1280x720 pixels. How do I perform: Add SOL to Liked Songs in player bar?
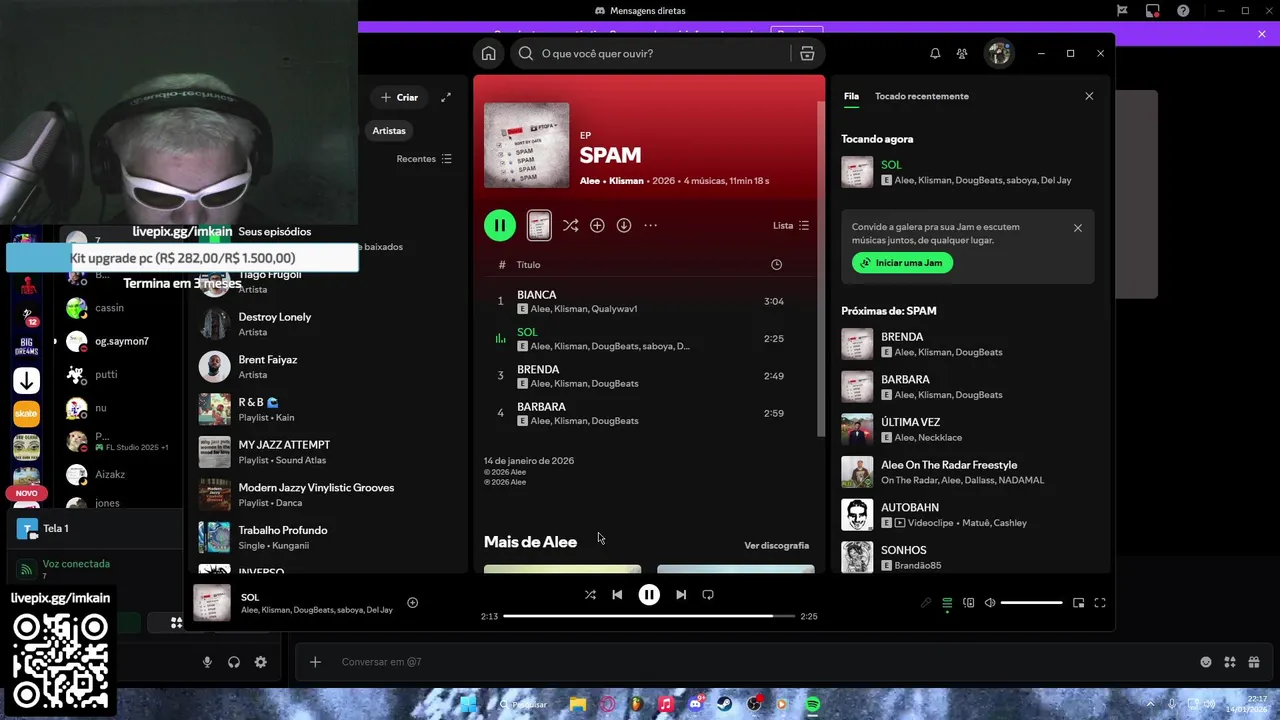(x=412, y=602)
